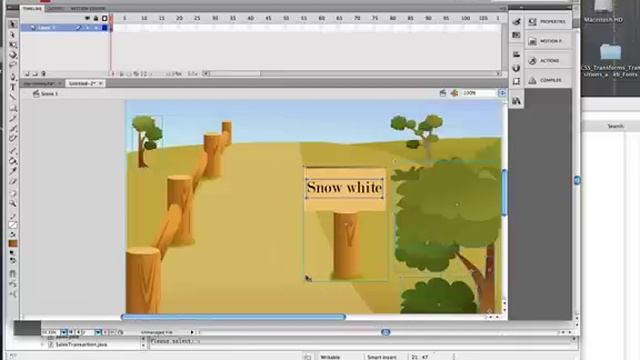Open the Transform panel icon

[x=516, y=81]
